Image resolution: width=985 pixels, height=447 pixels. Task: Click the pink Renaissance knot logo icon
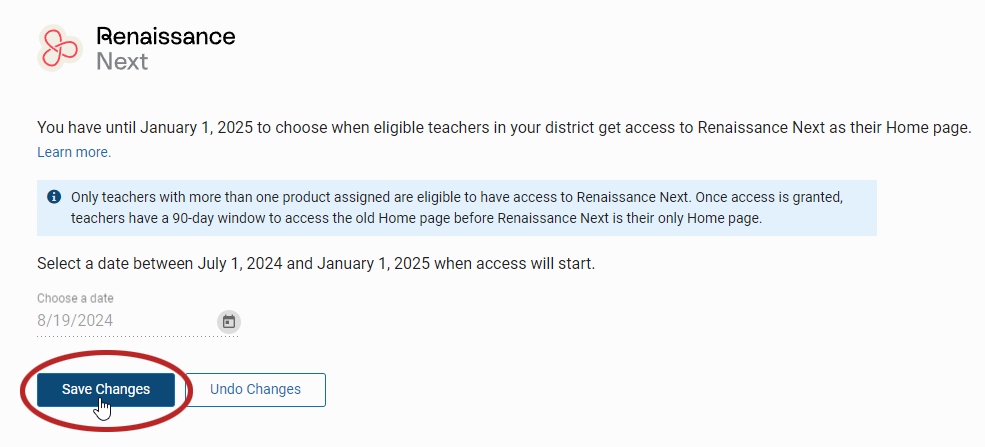pos(60,48)
